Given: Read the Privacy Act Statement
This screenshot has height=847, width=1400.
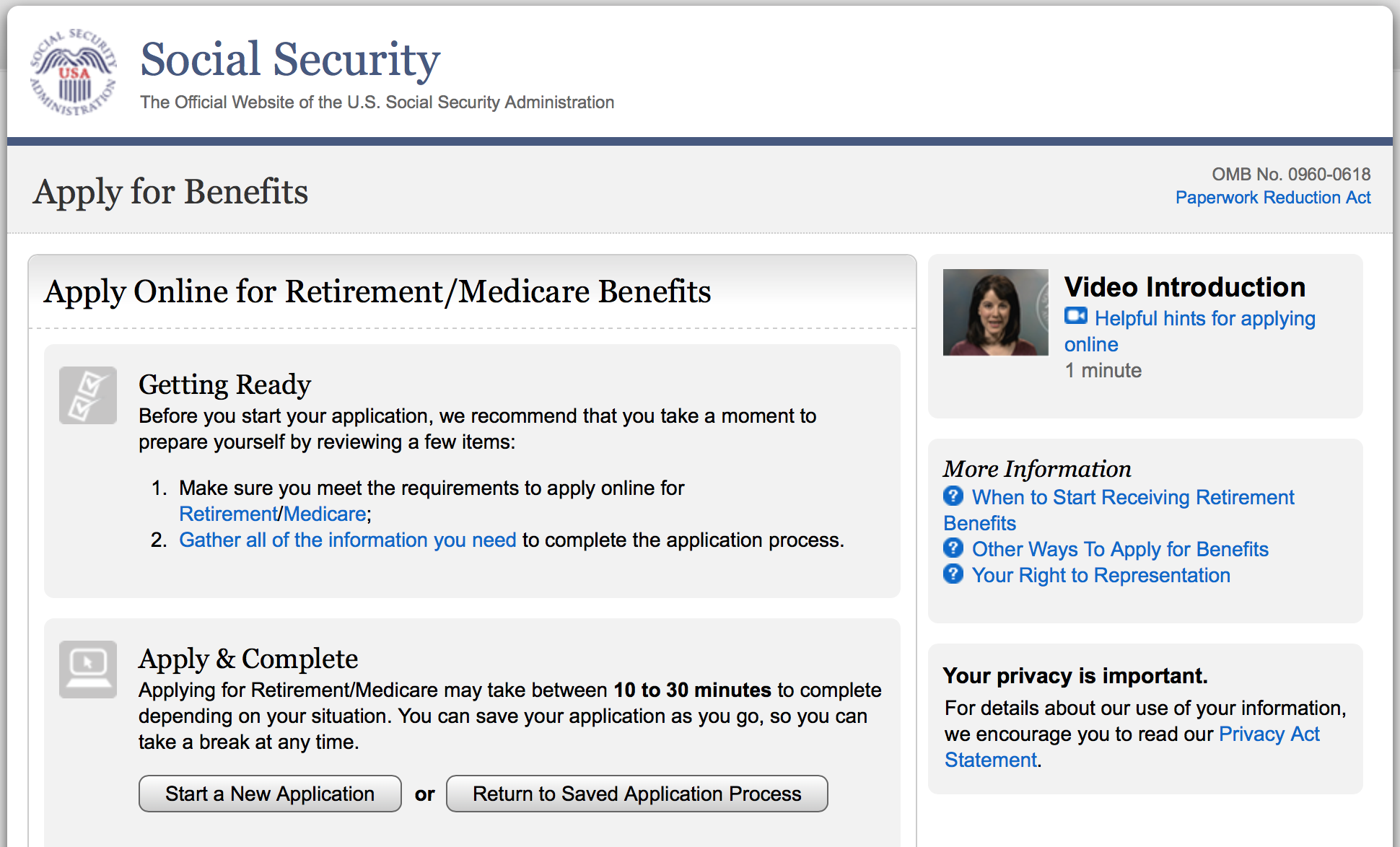Looking at the screenshot, I should click(x=1269, y=734).
